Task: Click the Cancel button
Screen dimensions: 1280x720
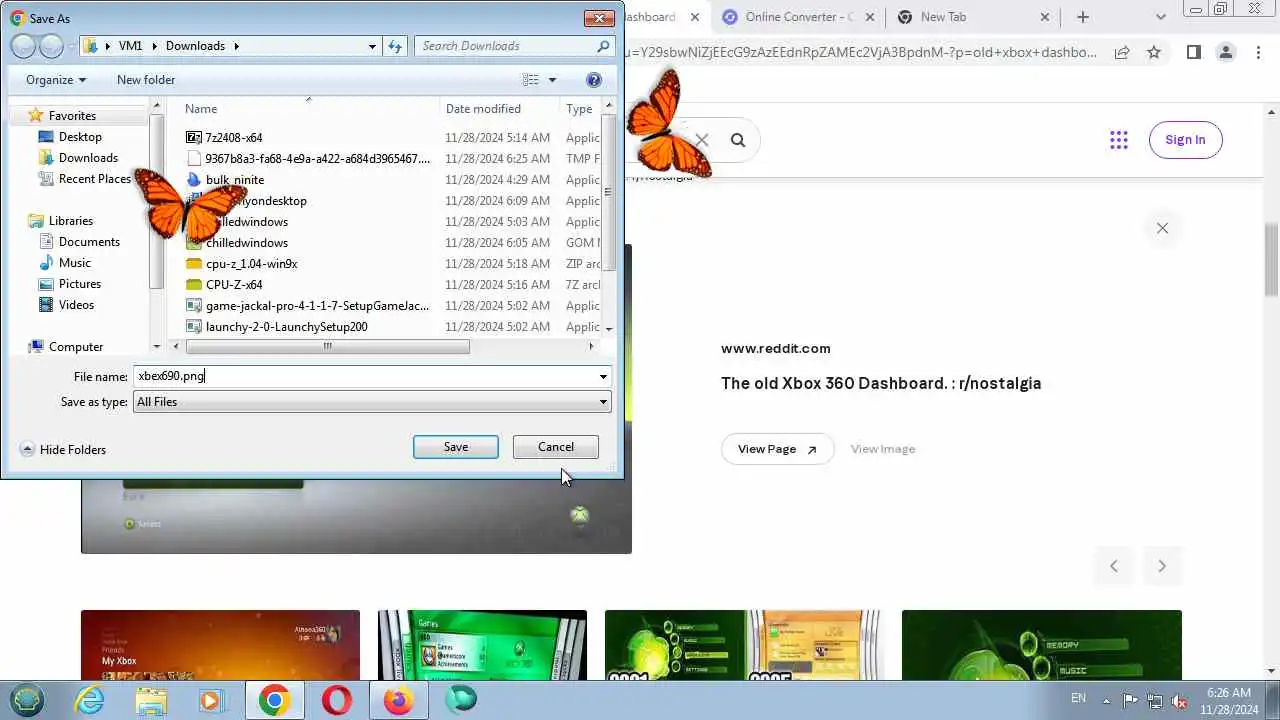Action: click(x=556, y=447)
